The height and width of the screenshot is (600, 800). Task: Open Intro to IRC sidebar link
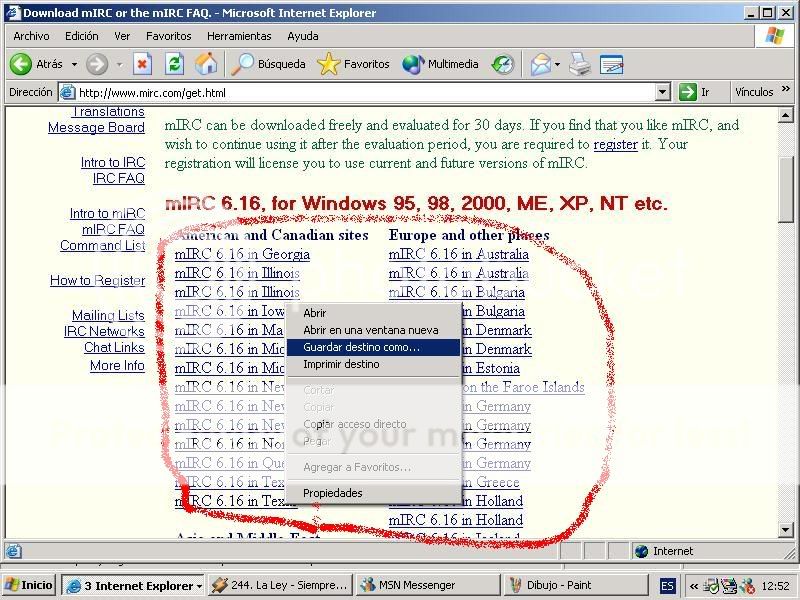tap(113, 162)
